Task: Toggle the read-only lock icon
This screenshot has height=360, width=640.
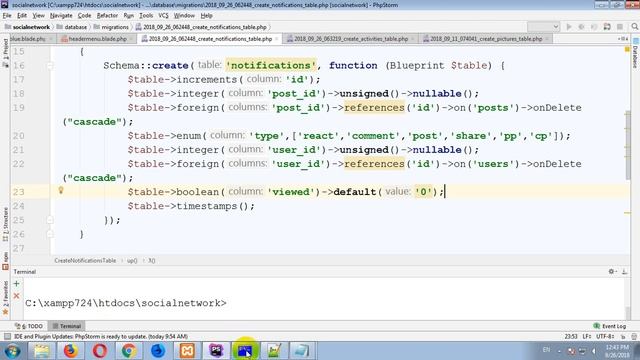Action: pos(623,336)
